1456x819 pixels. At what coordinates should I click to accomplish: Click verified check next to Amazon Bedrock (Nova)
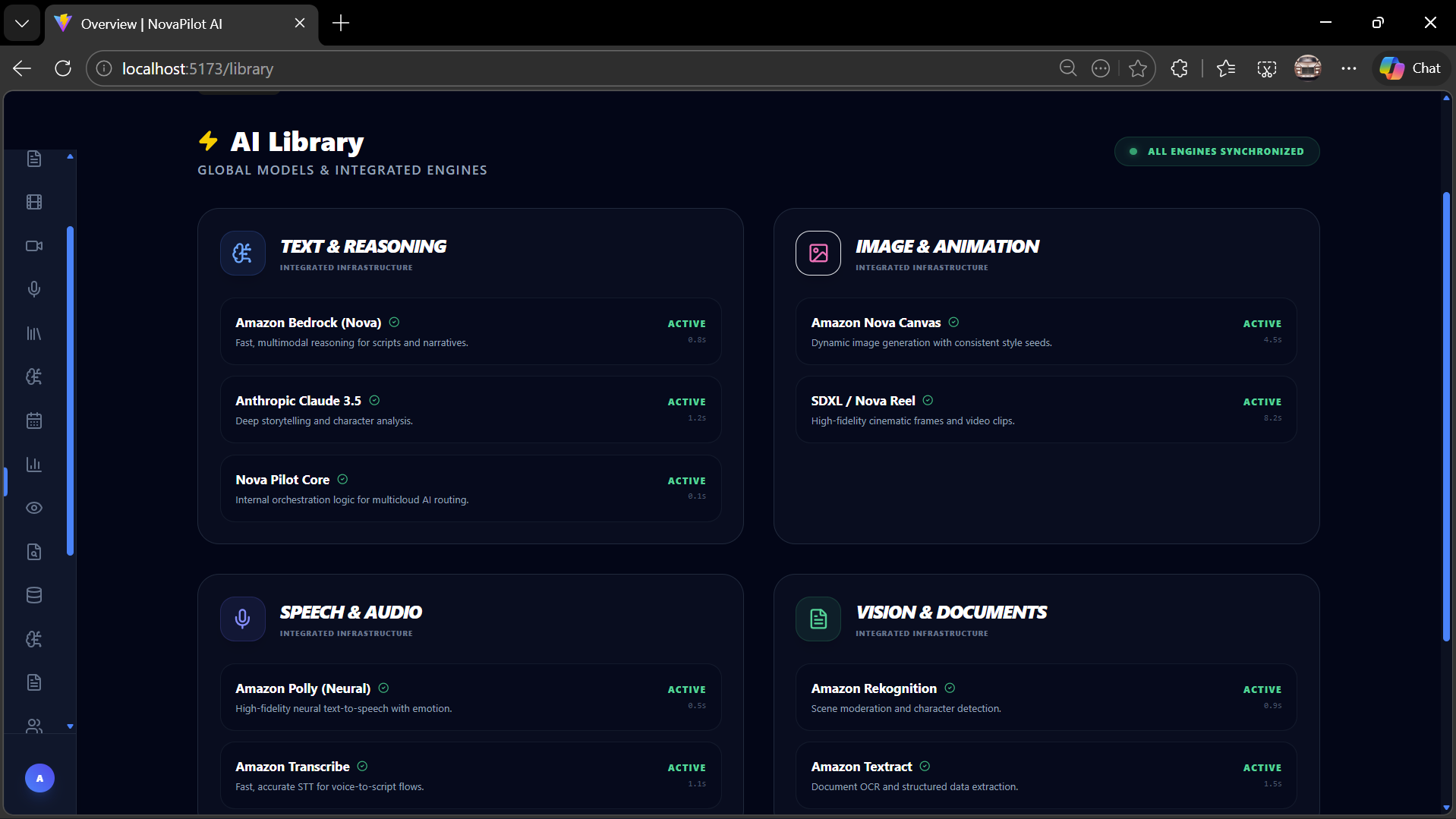(394, 323)
